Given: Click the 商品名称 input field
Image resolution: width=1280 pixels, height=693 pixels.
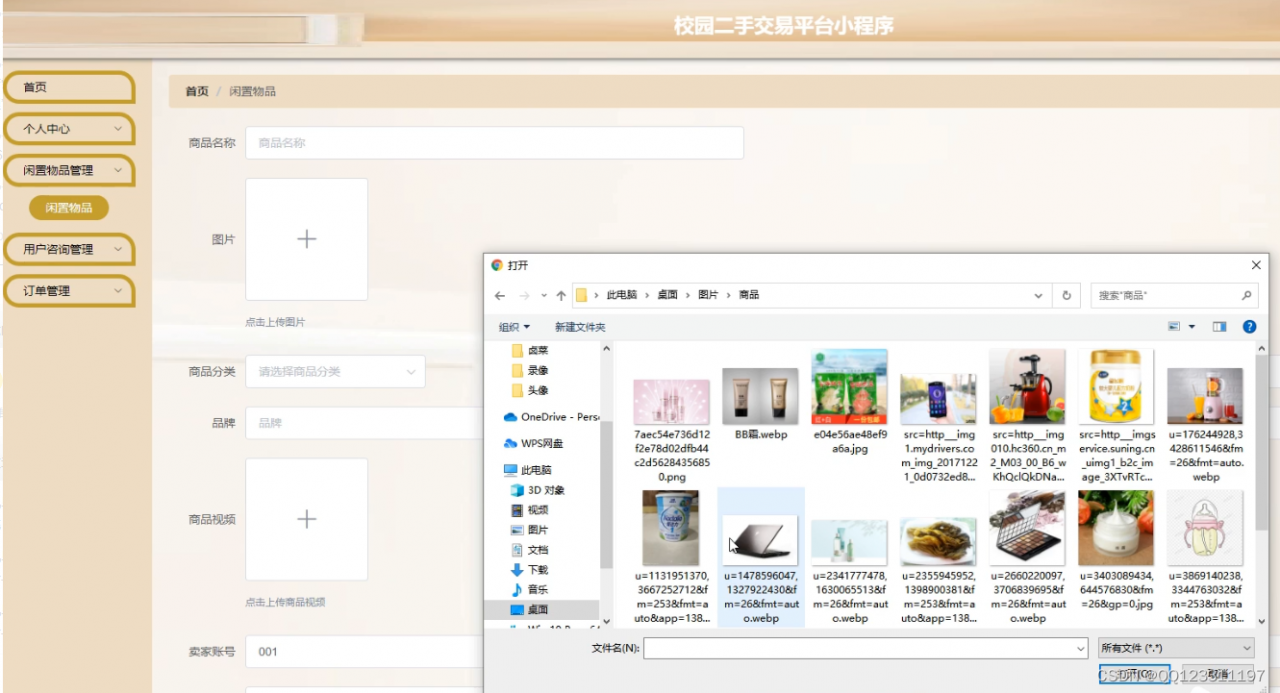Looking at the screenshot, I should (x=494, y=143).
